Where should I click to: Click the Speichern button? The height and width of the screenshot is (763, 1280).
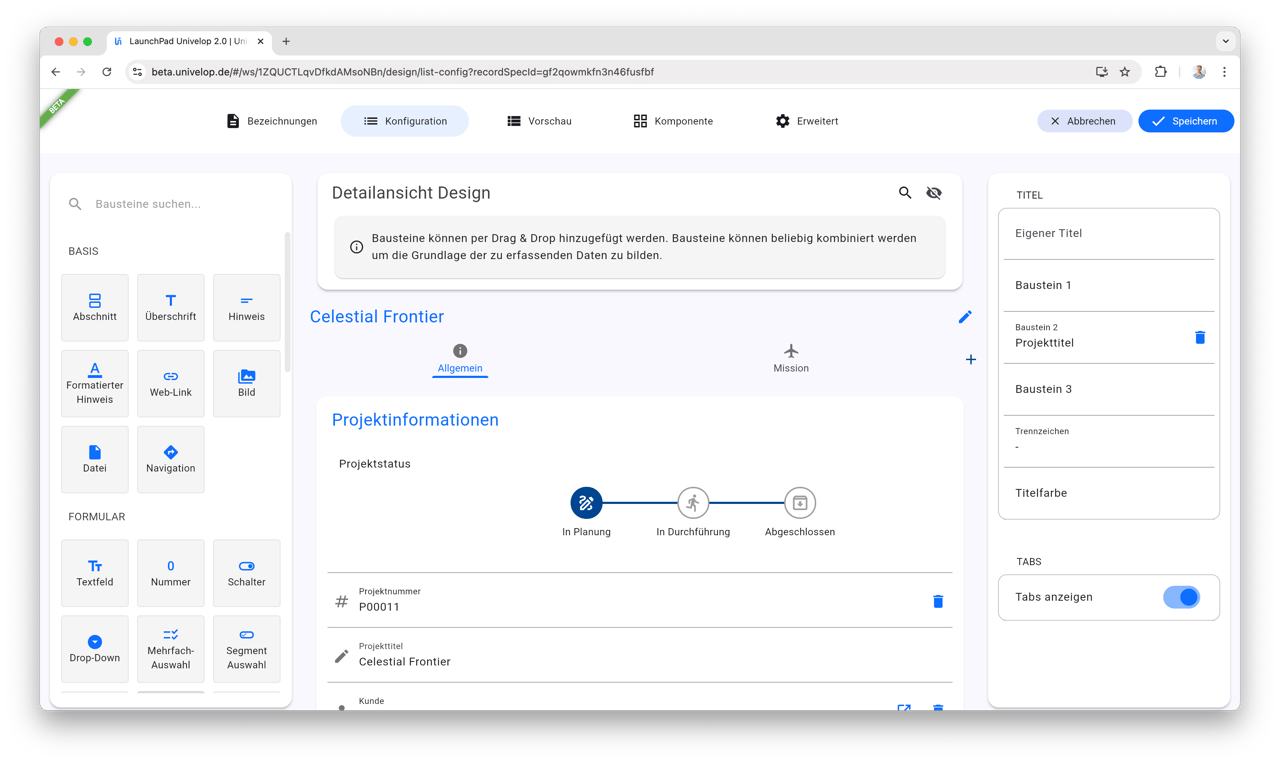pos(1186,121)
